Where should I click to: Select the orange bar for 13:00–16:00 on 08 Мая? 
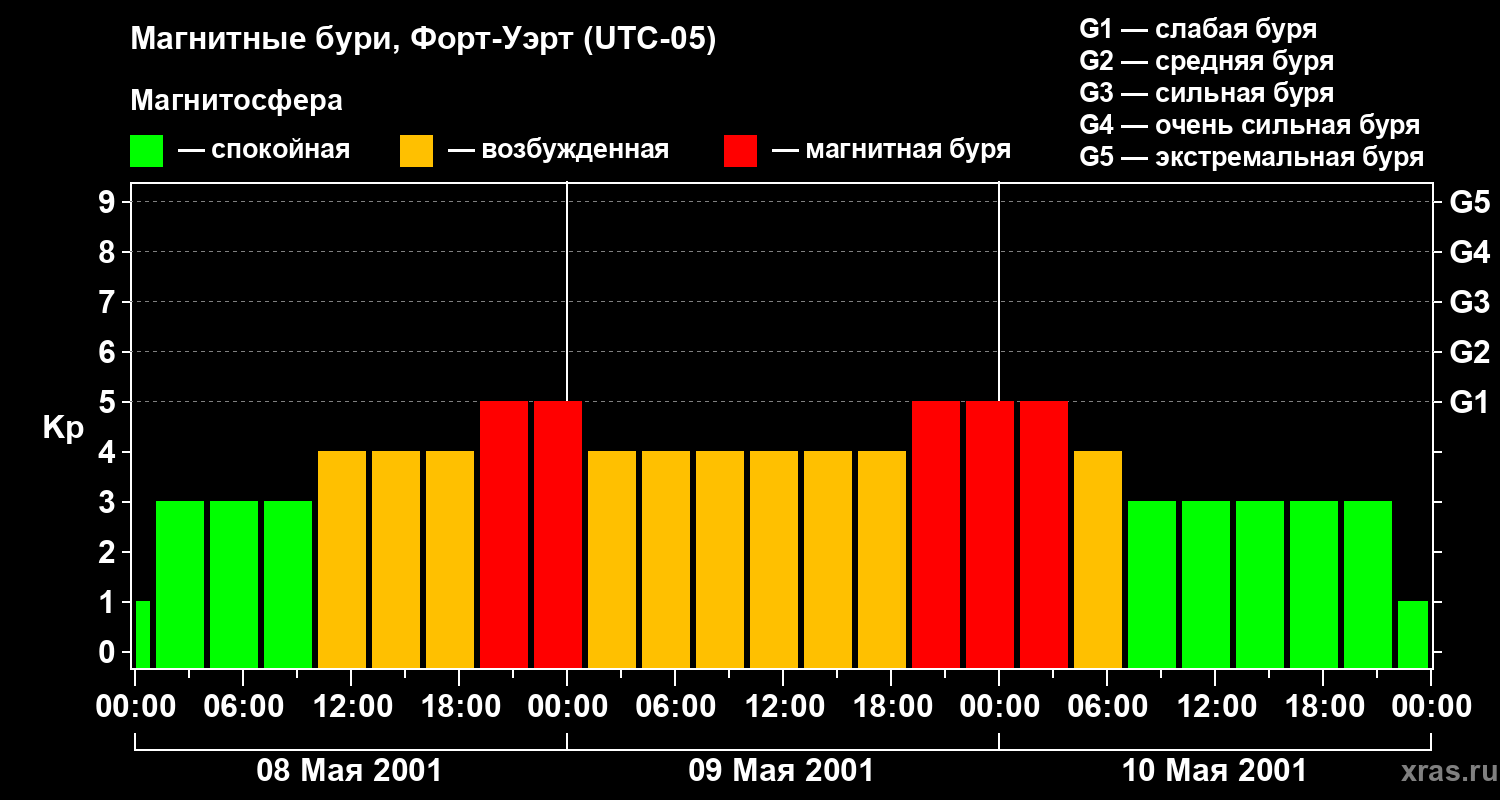(x=396, y=560)
